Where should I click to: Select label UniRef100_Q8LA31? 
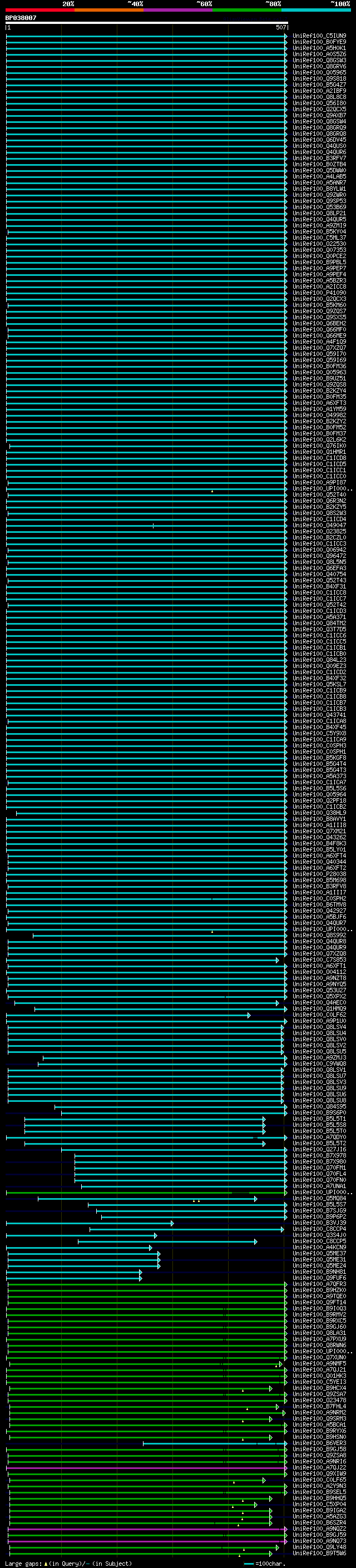319,1333
